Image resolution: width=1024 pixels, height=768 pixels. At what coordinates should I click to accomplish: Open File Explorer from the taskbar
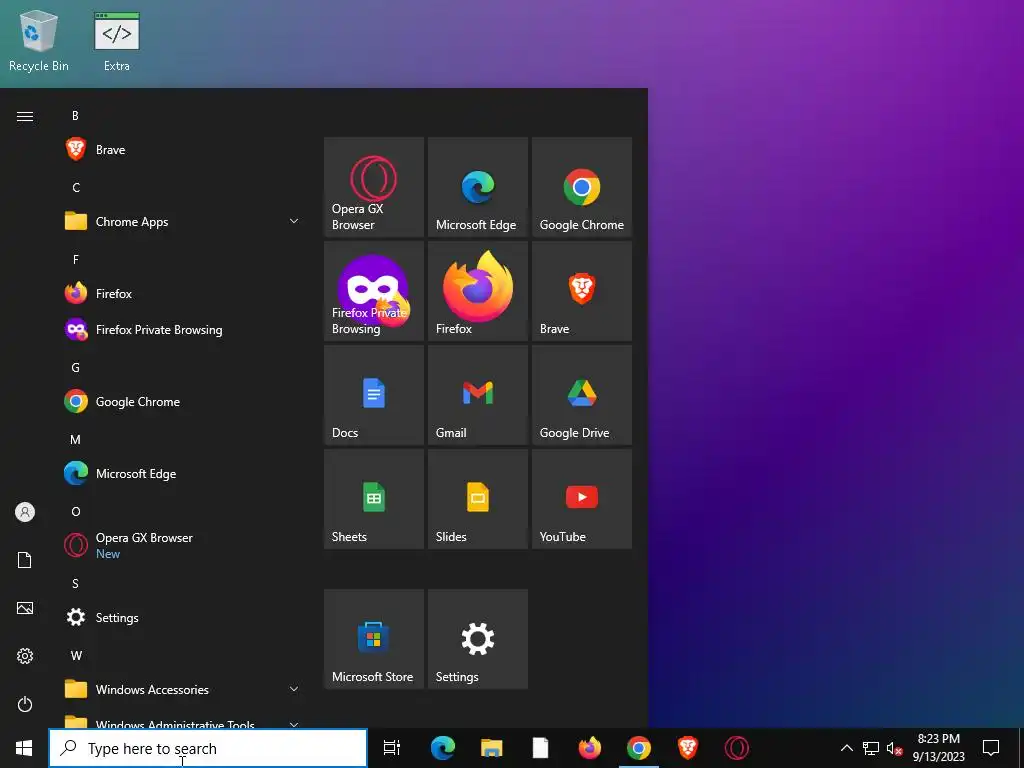(491, 748)
